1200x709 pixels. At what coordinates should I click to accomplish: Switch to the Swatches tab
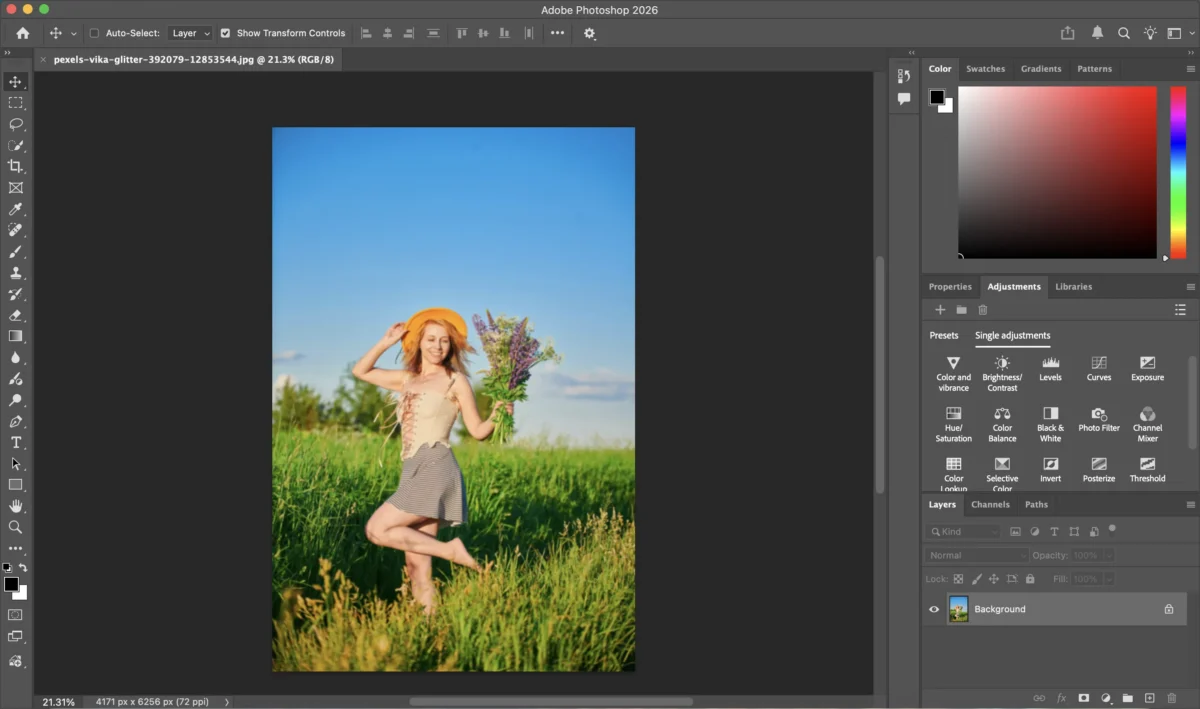[985, 68]
